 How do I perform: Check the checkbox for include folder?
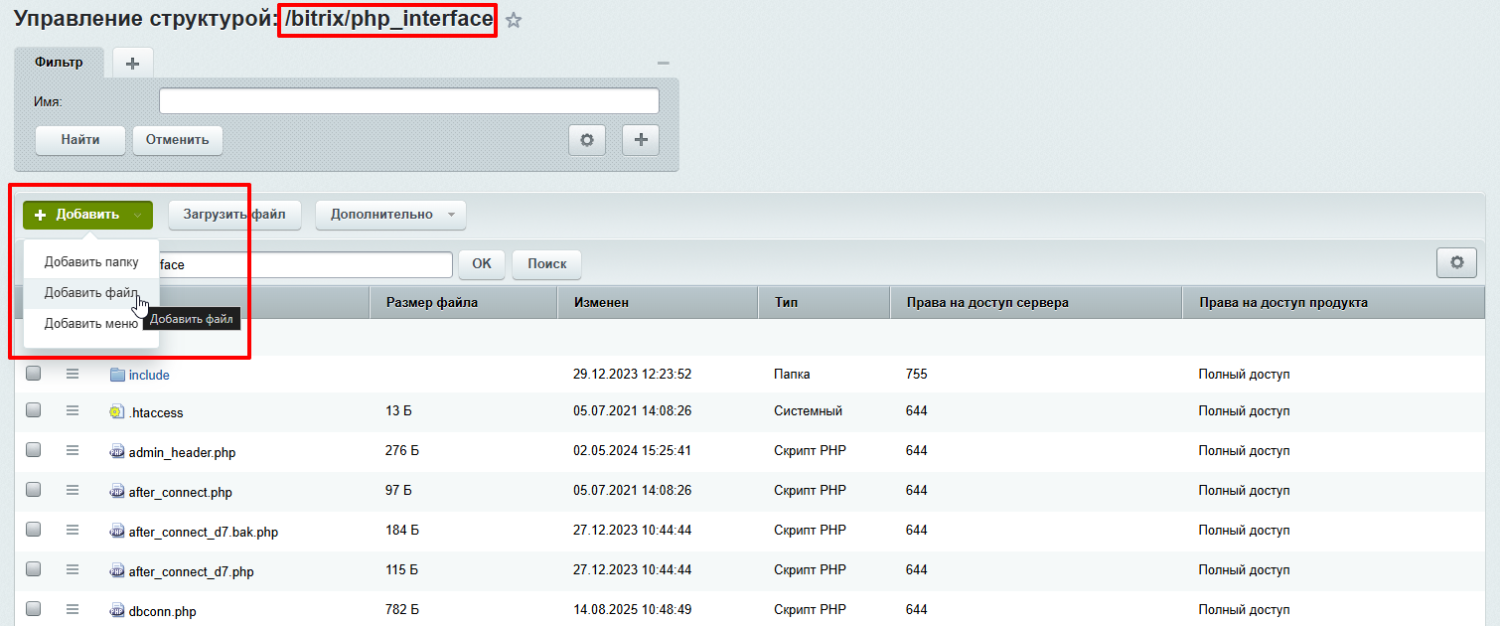click(x=33, y=373)
